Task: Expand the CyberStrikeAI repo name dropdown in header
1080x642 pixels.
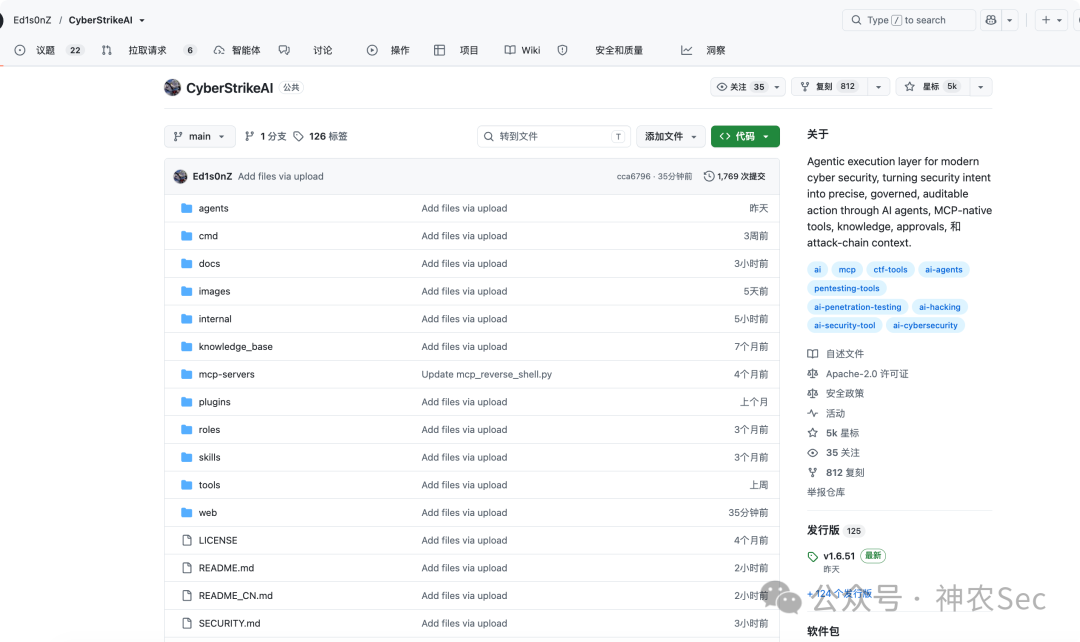Action: pos(142,21)
